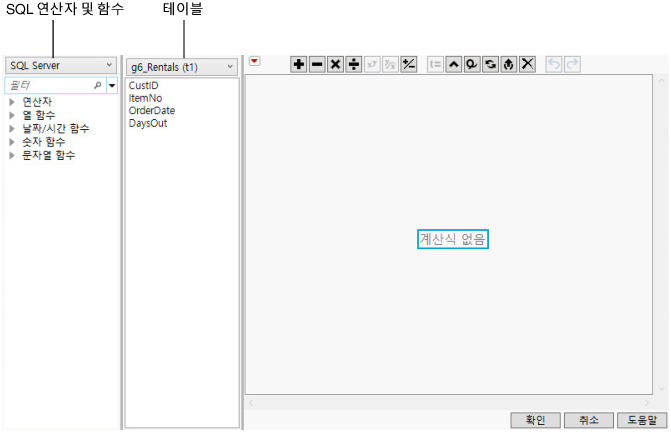Select the CustID column
671x432 pixels.
click(143, 86)
